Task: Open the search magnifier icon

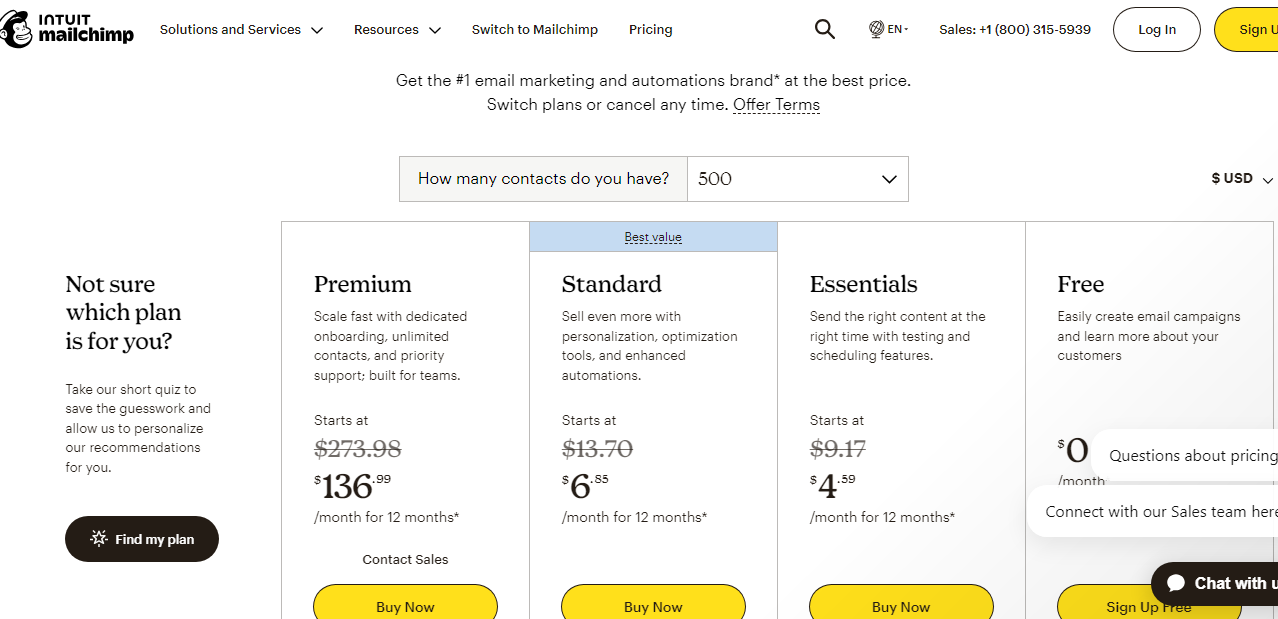Action: coord(824,30)
